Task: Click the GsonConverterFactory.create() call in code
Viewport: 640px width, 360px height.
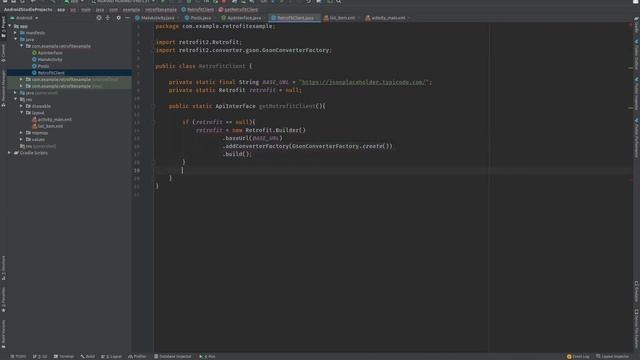Action: click(x=342, y=146)
